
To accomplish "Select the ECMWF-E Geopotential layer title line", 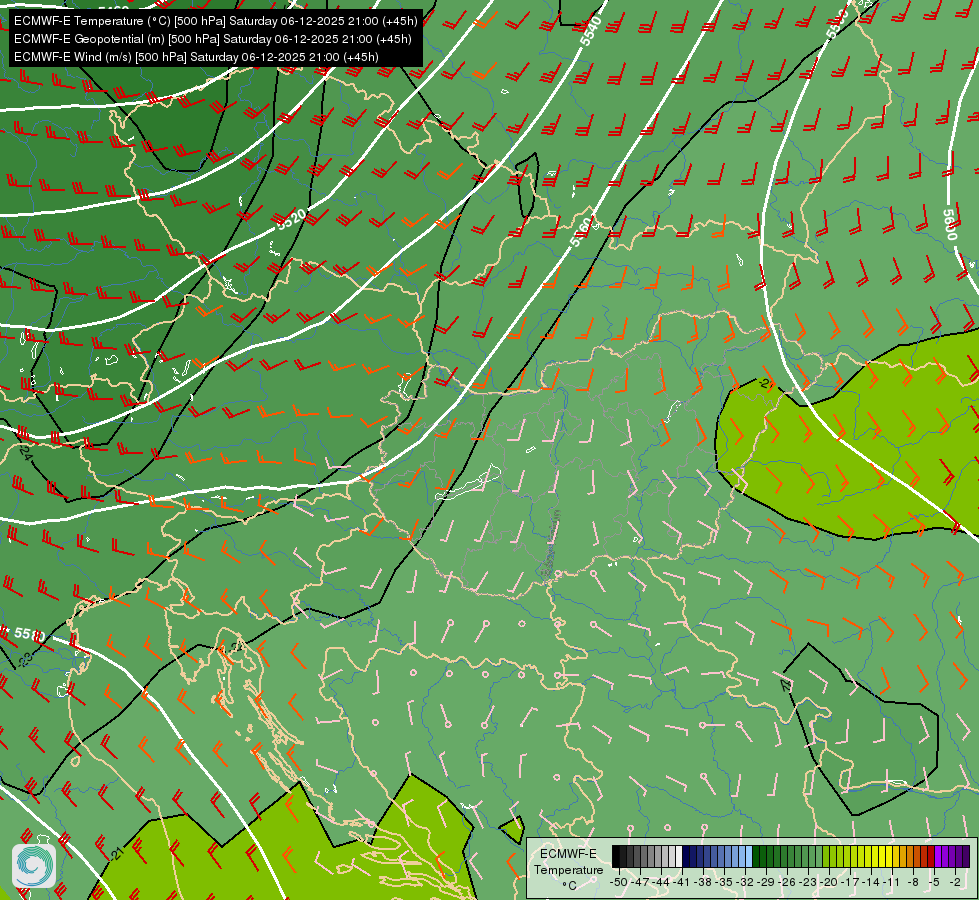I will [212, 39].
